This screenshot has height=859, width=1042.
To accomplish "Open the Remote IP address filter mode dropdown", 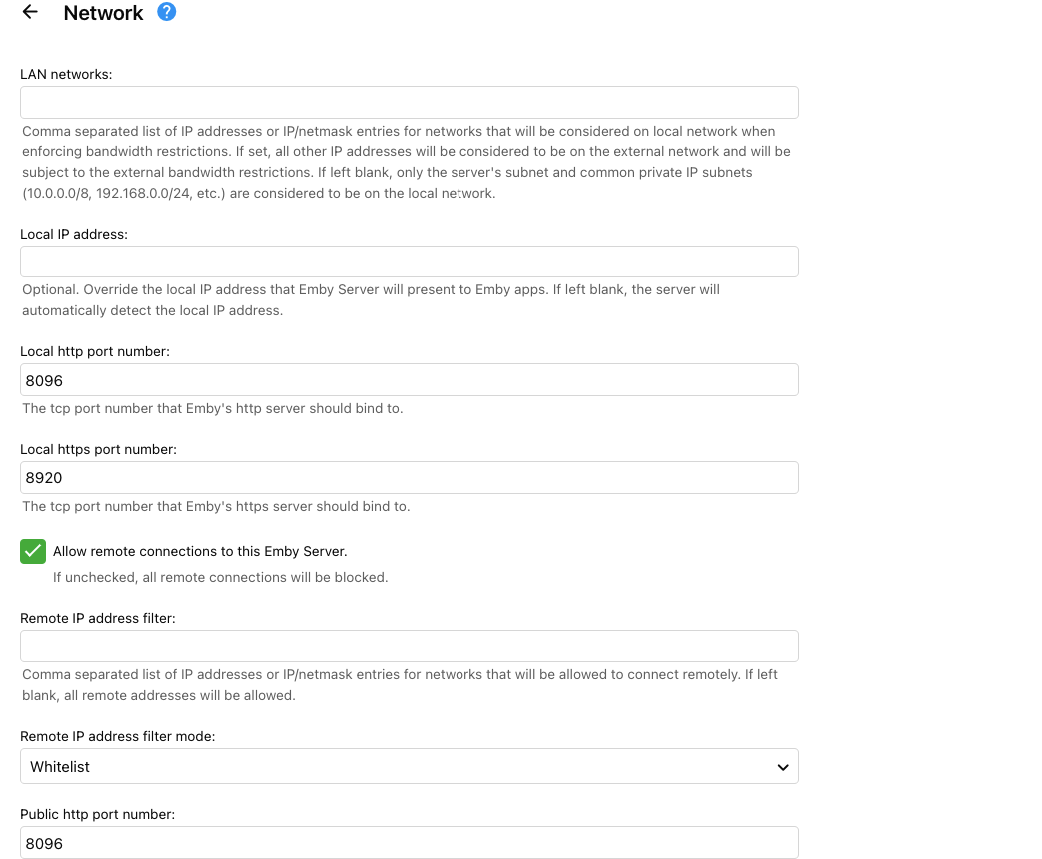I will point(409,766).
